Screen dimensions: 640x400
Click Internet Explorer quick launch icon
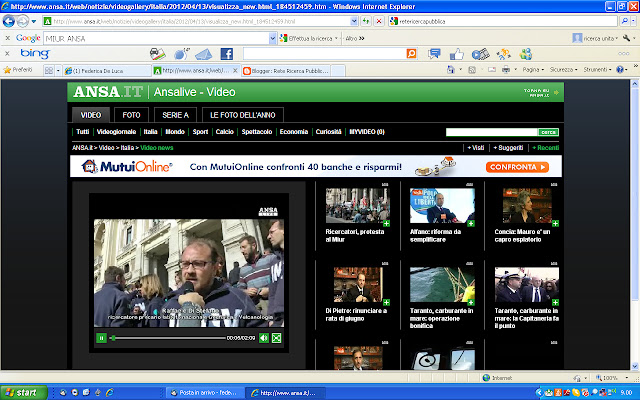click(109, 393)
